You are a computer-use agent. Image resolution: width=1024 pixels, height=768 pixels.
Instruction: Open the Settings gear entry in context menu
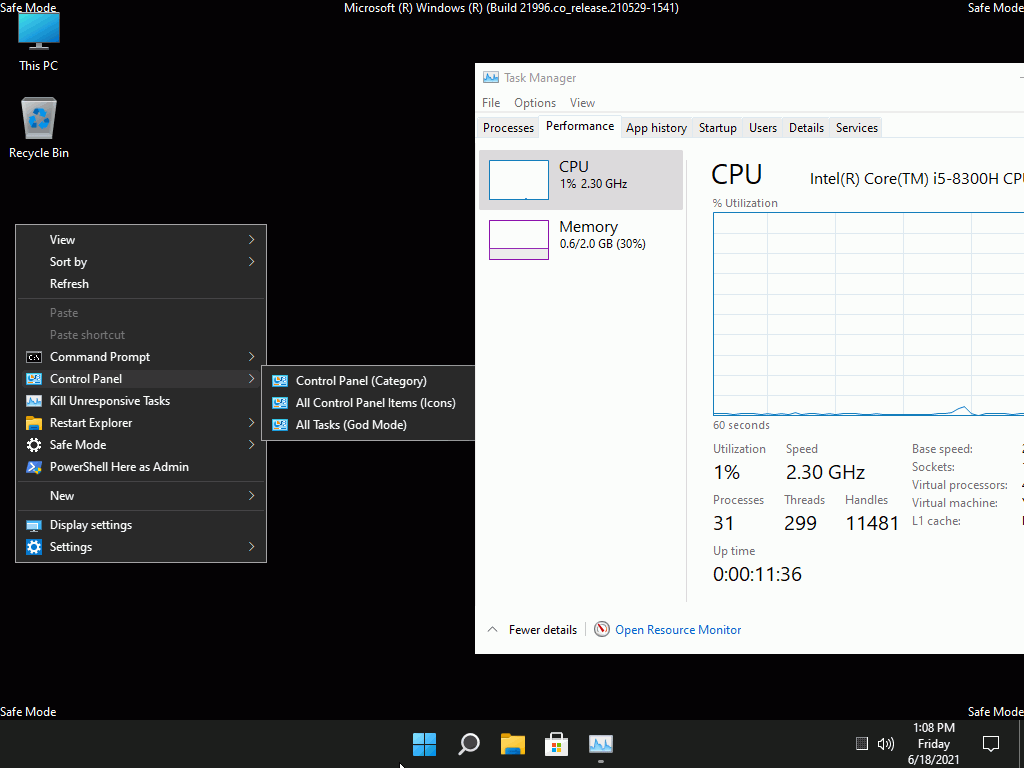pyautogui.click(x=140, y=547)
